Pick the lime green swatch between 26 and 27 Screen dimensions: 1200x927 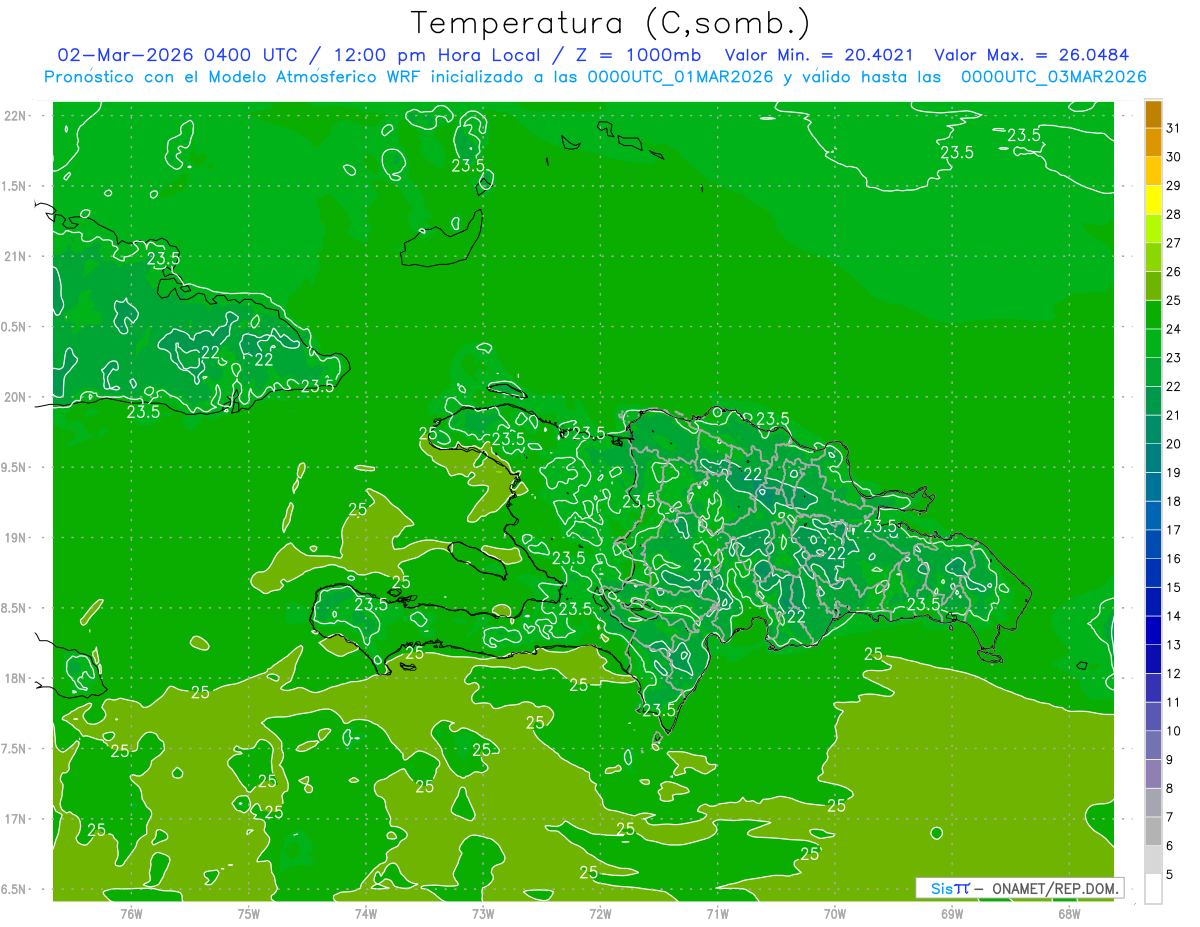pyautogui.click(x=1153, y=257)
